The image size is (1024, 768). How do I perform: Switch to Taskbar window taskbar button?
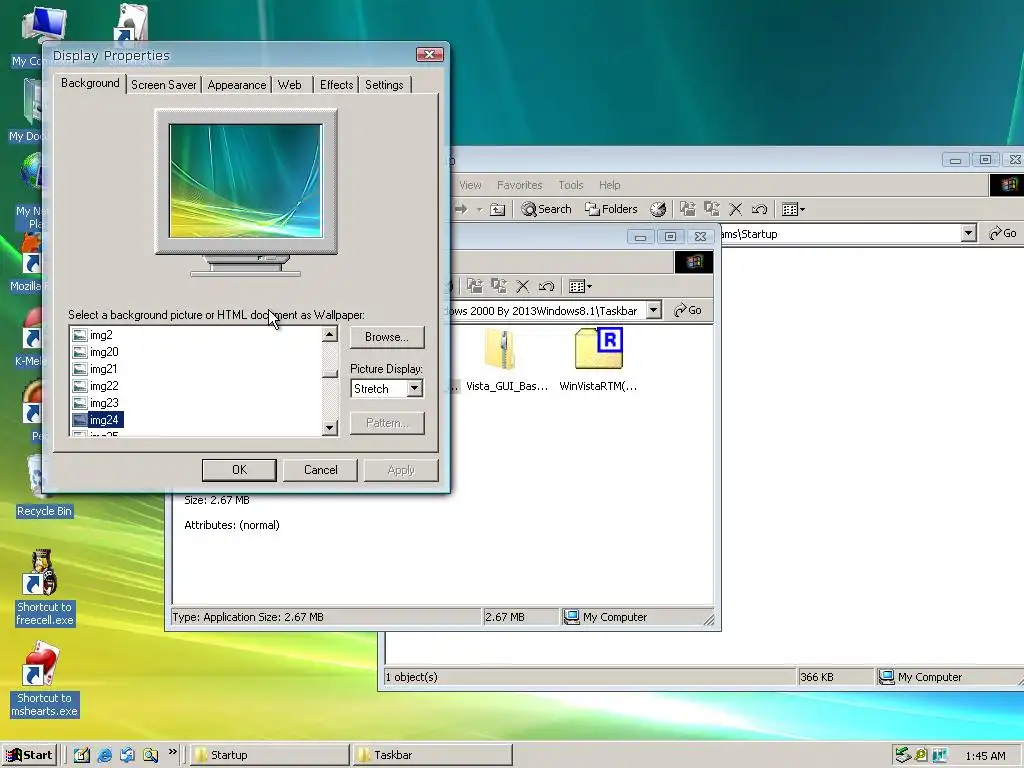[x=432, y=755]
